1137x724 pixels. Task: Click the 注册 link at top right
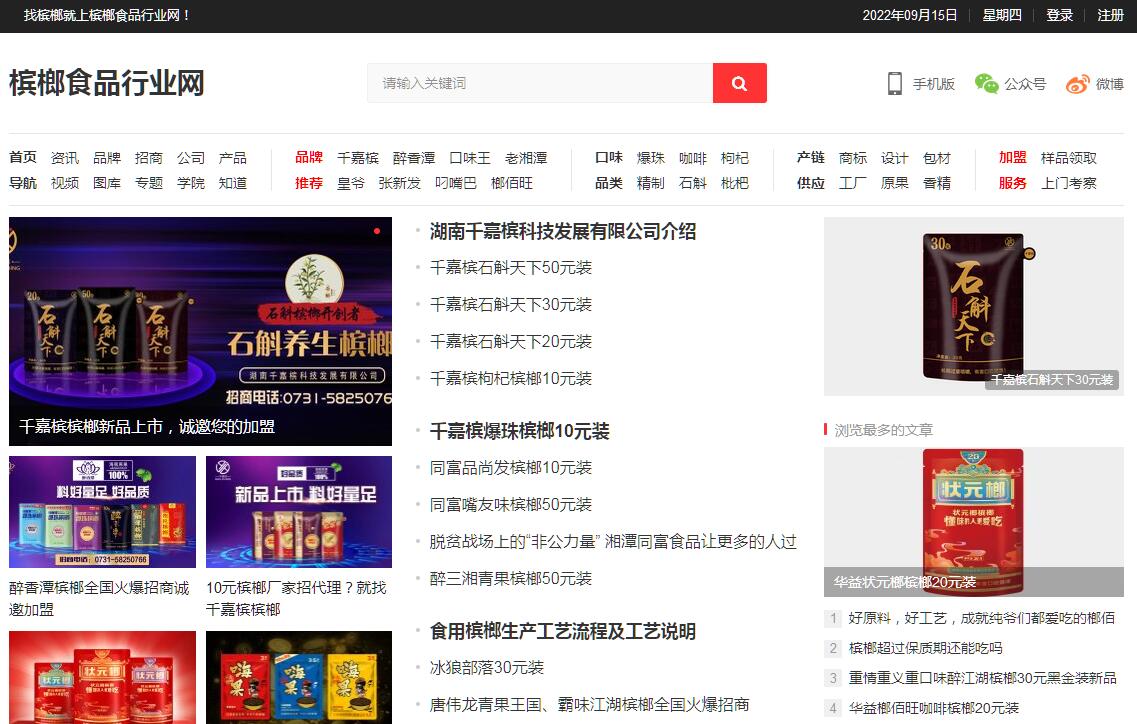1110,15
